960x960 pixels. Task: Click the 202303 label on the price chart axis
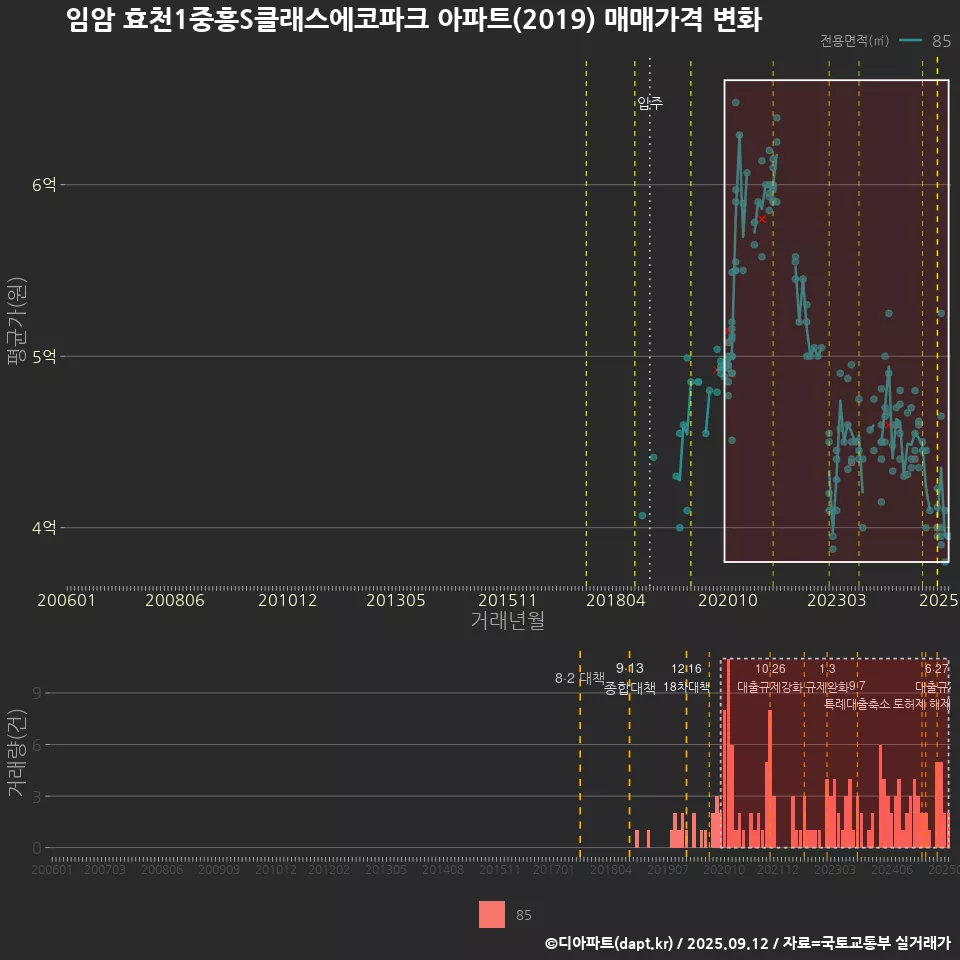point(836,600)
